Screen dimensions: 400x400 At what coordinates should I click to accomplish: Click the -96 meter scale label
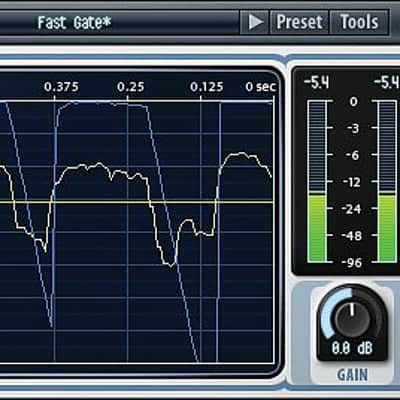pyautogui.click(x=352, y=263)
